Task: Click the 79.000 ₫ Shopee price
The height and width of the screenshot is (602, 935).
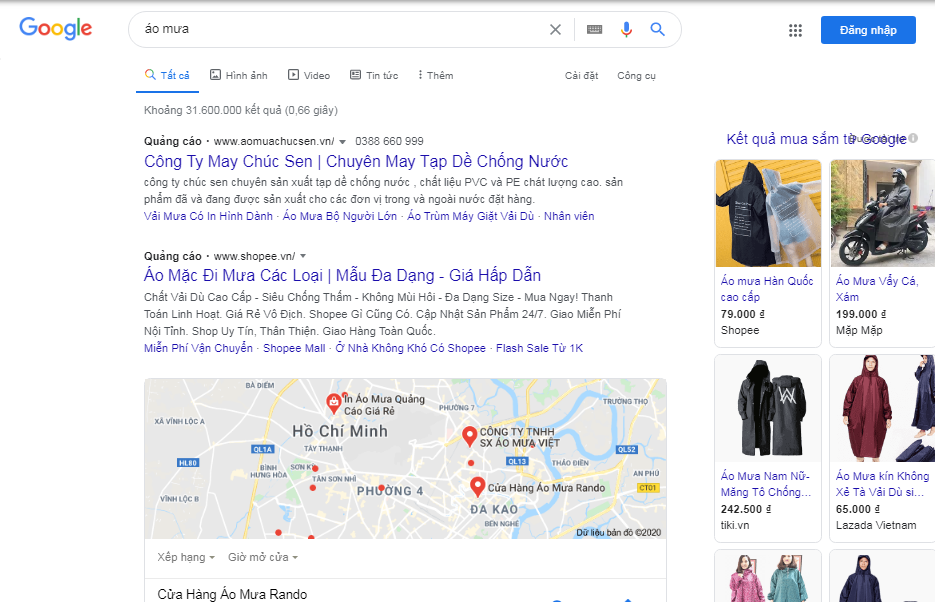Action: coord(742,314)
